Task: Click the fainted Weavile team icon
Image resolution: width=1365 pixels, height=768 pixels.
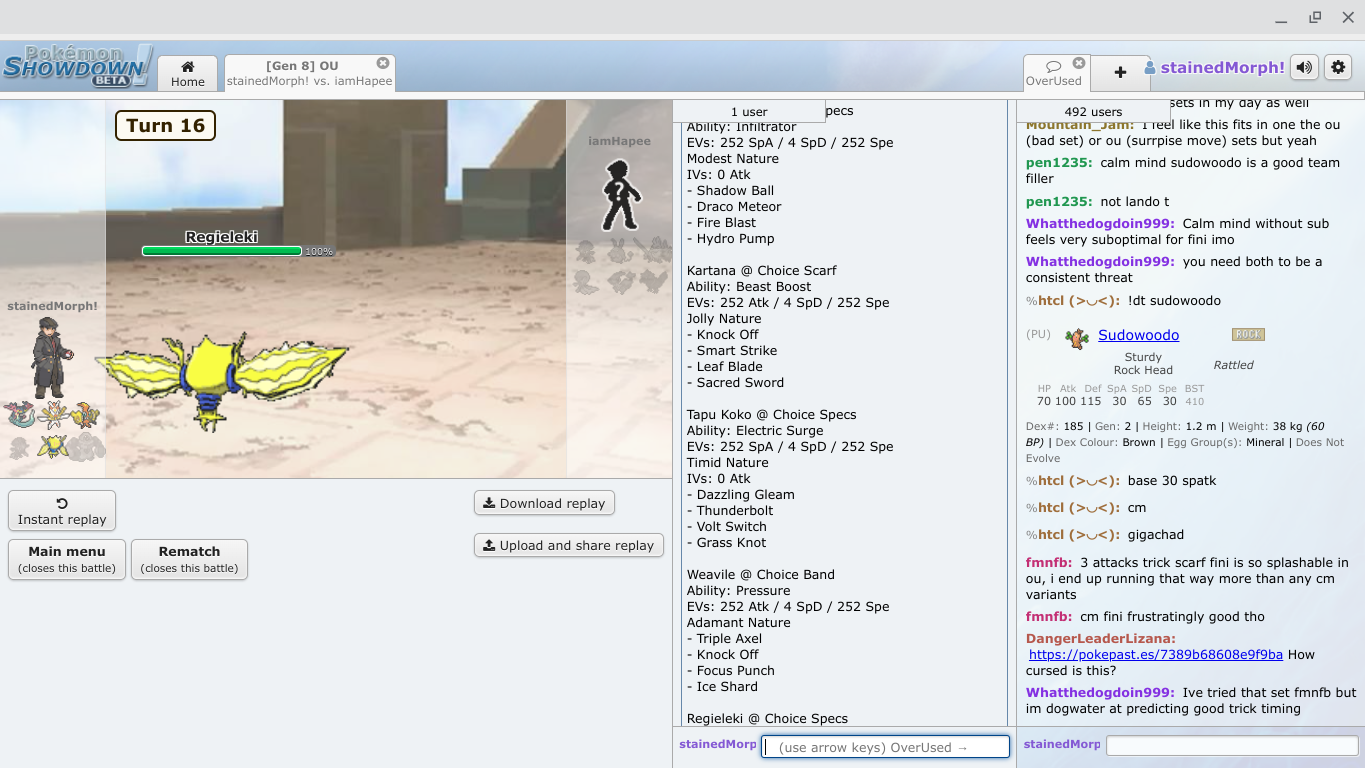Action: (21, 446)
